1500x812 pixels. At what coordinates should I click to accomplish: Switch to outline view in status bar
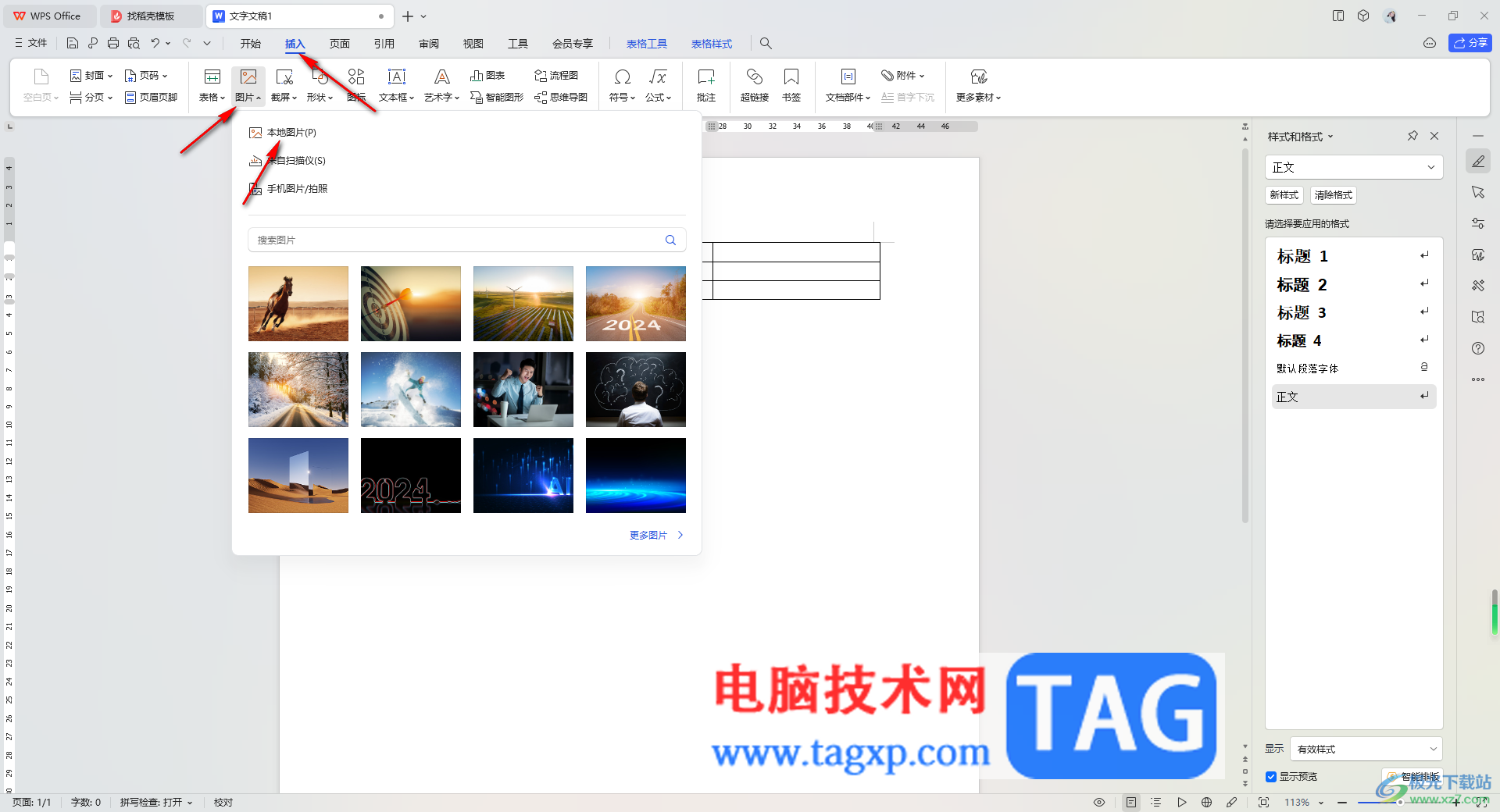coord(1156,803)
